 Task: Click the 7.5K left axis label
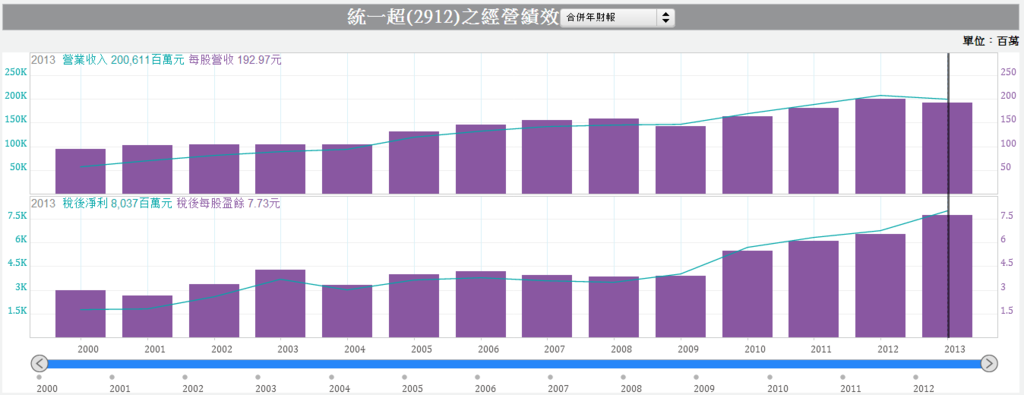click(x=17, y=216)
